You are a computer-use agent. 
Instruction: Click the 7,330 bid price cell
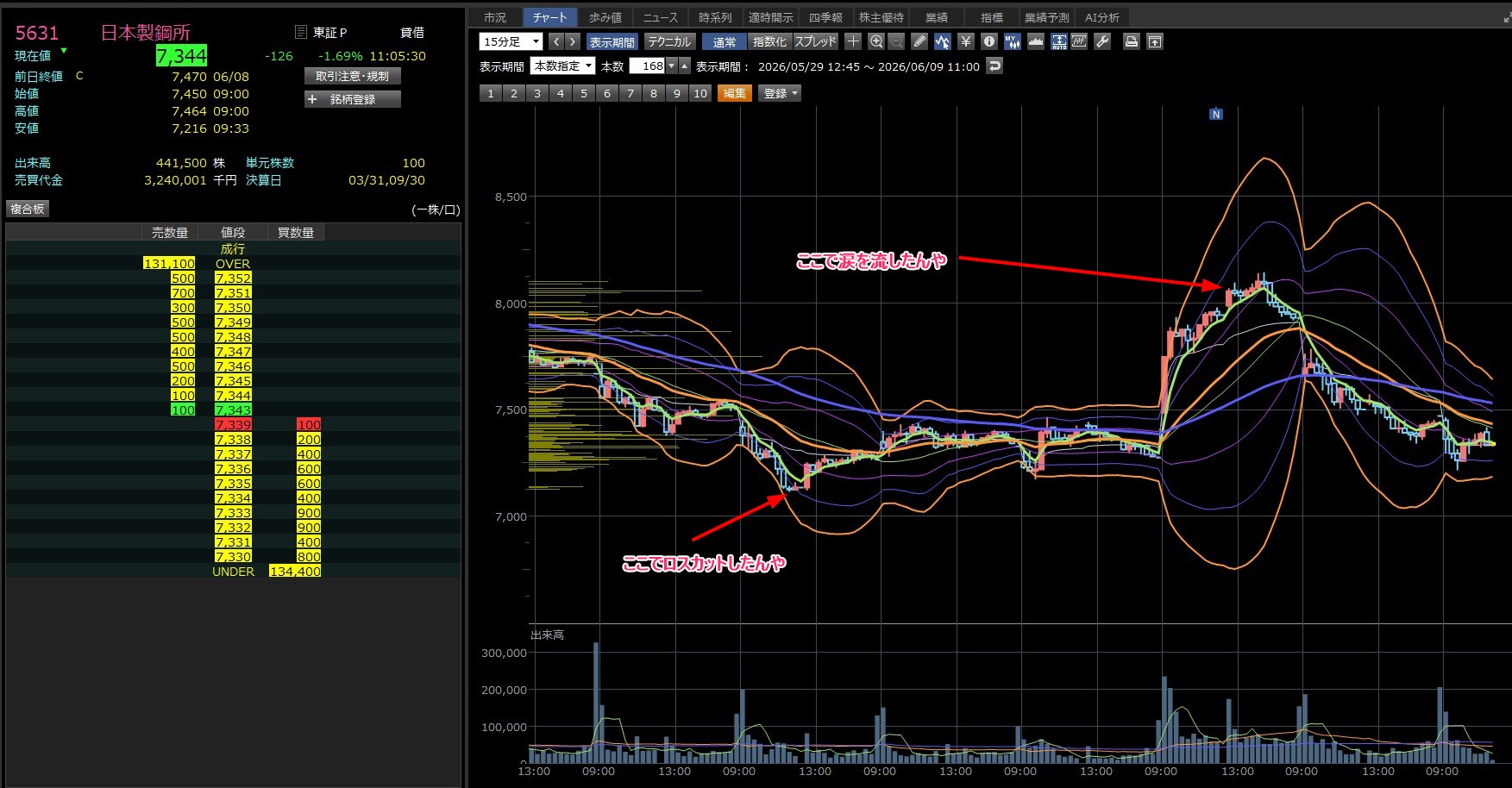click(x=233, y=557)
